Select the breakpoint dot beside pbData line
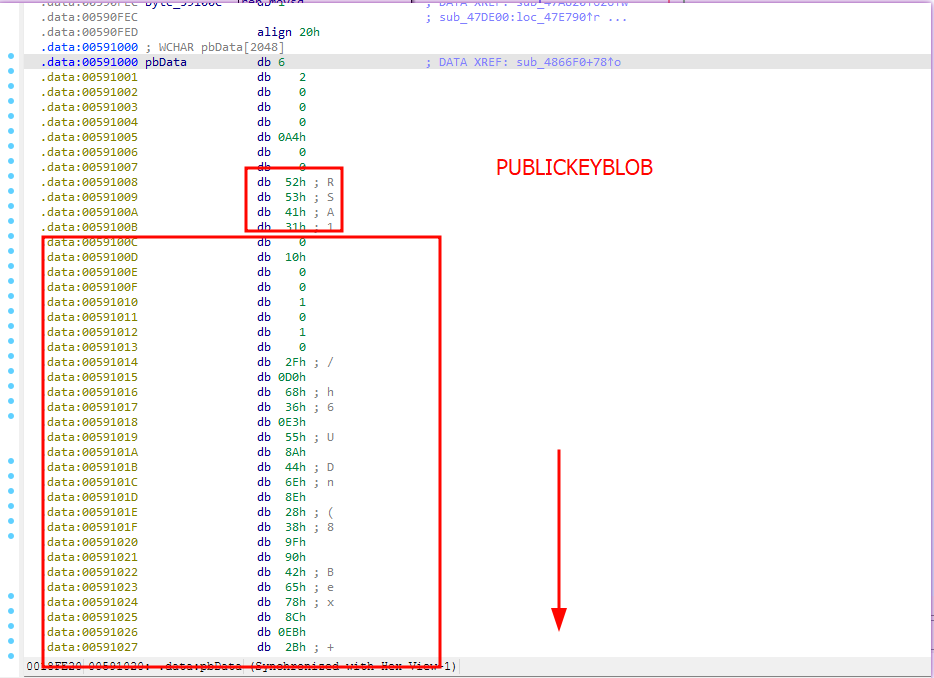This screenshot has height=678, width=934. coord(11,56)
